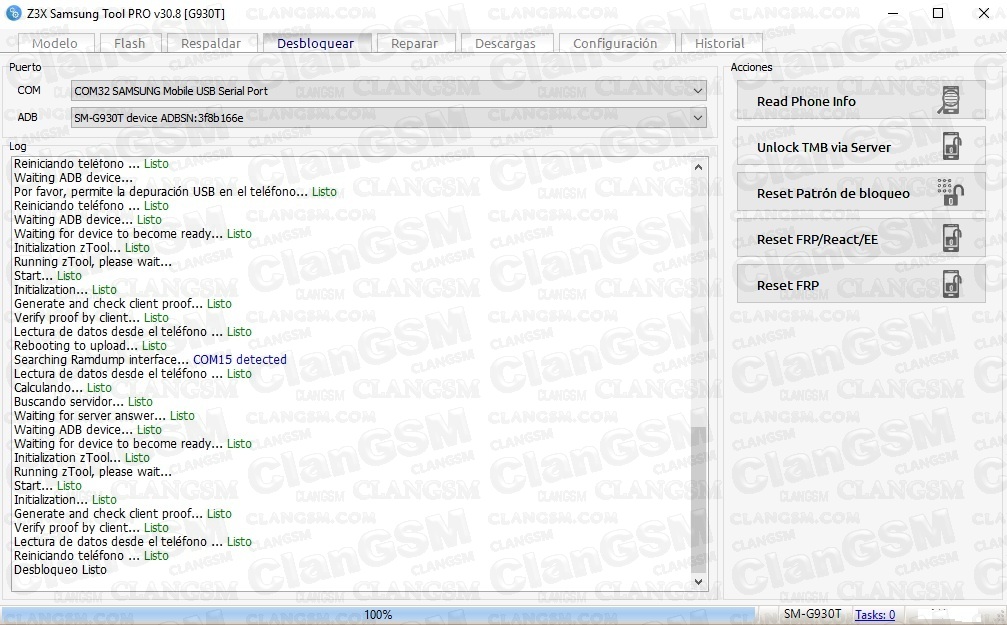Click Unlock TMB via Server button
This screenshot has width=1007, height=625.
(861, 147)
